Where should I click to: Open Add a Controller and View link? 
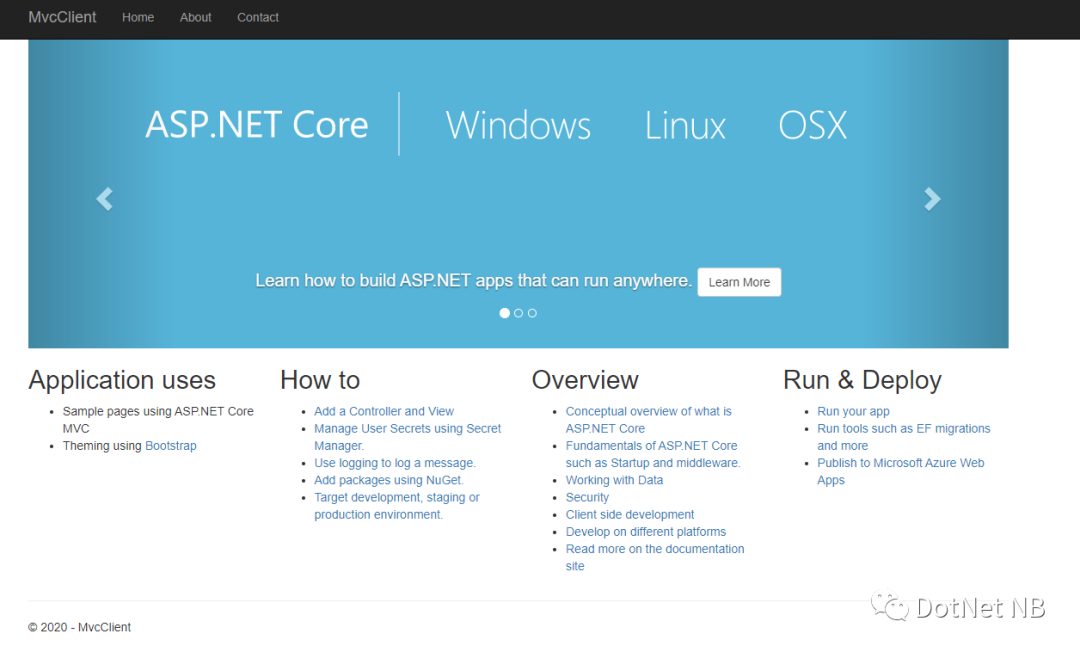(384, 411)
